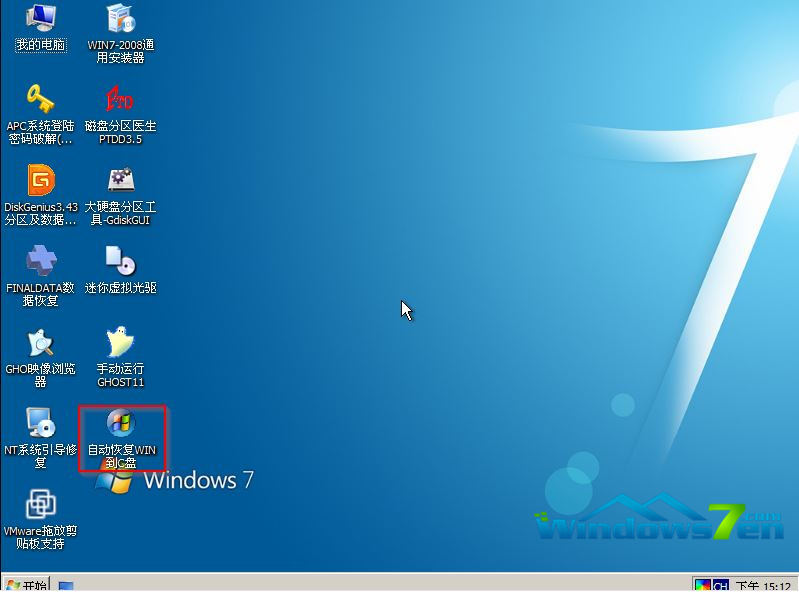
Task: Click the show desktop quick launch icon
Action: 66,586
